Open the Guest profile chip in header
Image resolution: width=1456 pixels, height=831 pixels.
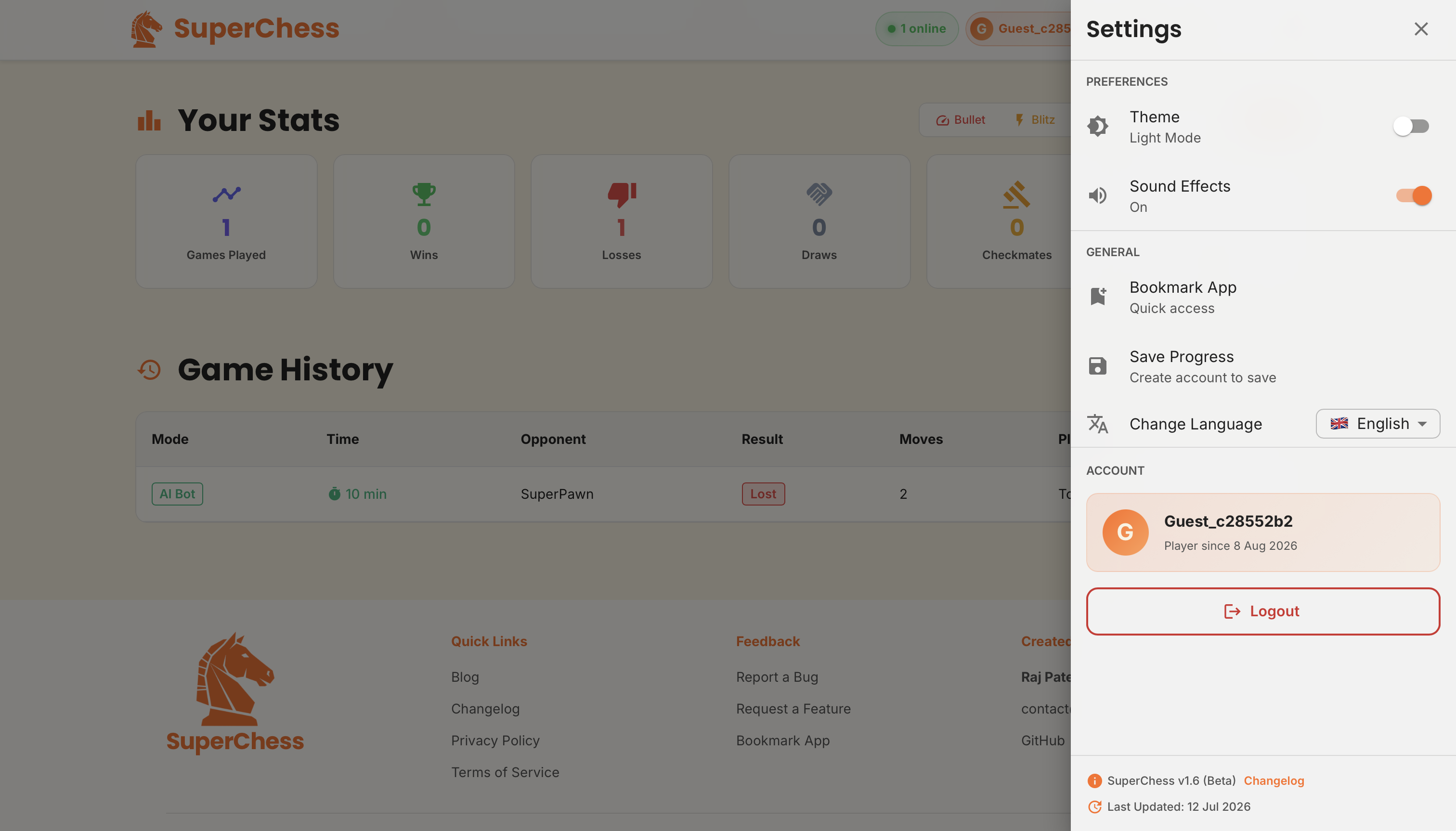click(x=1018, y=28)
